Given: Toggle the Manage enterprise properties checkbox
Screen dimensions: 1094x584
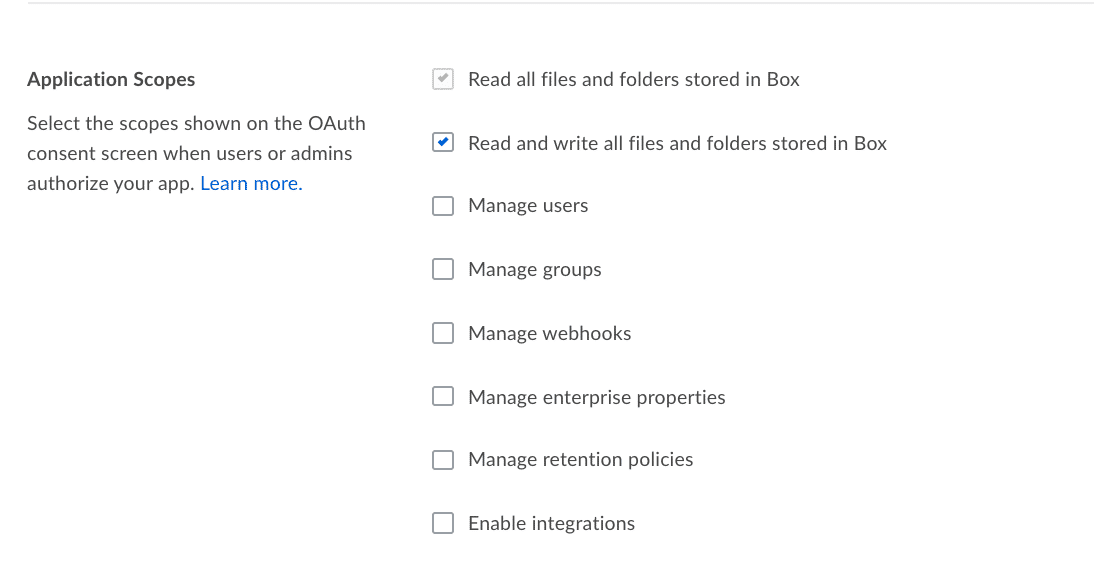Looking at the screenshot, I should [443, 396].
